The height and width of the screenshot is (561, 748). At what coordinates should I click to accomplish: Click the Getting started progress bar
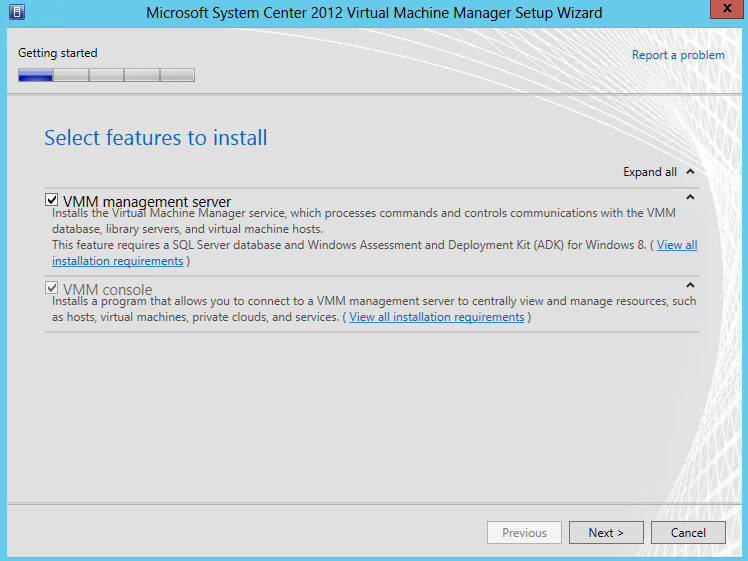coord(106,75)
